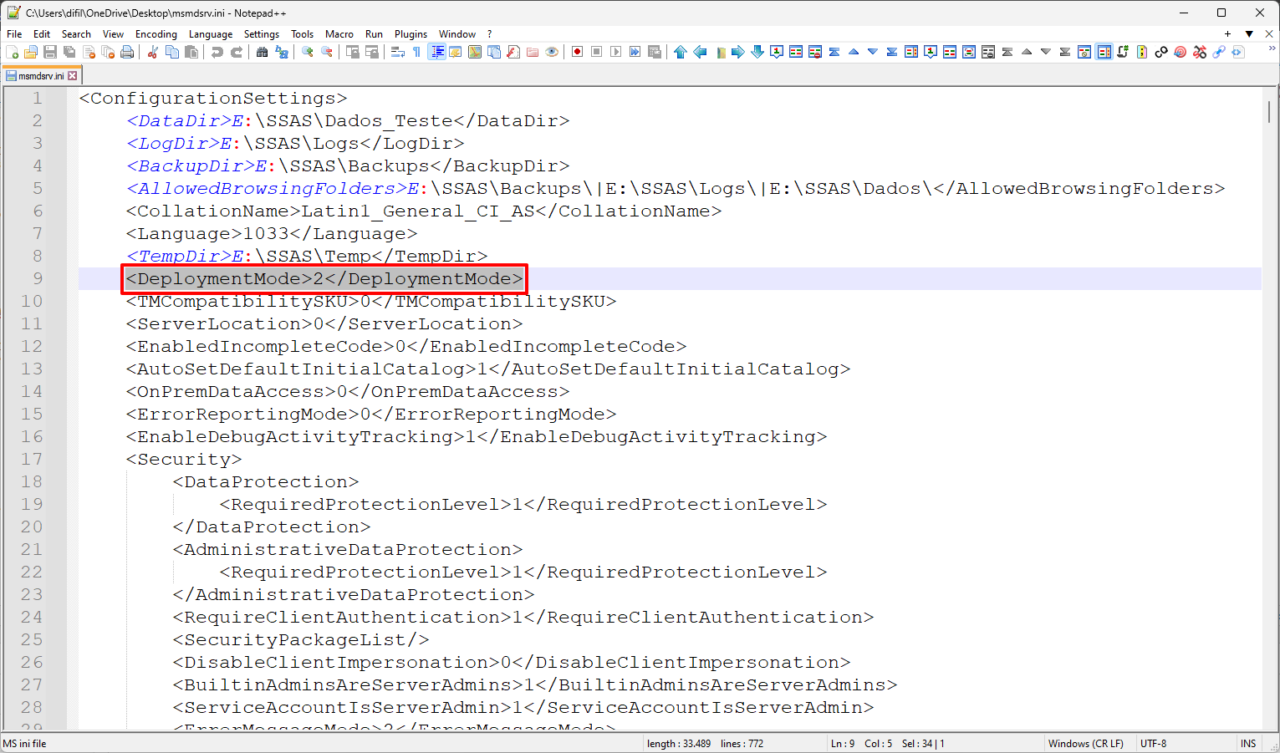Screen dimensions: 1280x753
Task: Create a new file using the toolbar icon
Action: (14, 52)
